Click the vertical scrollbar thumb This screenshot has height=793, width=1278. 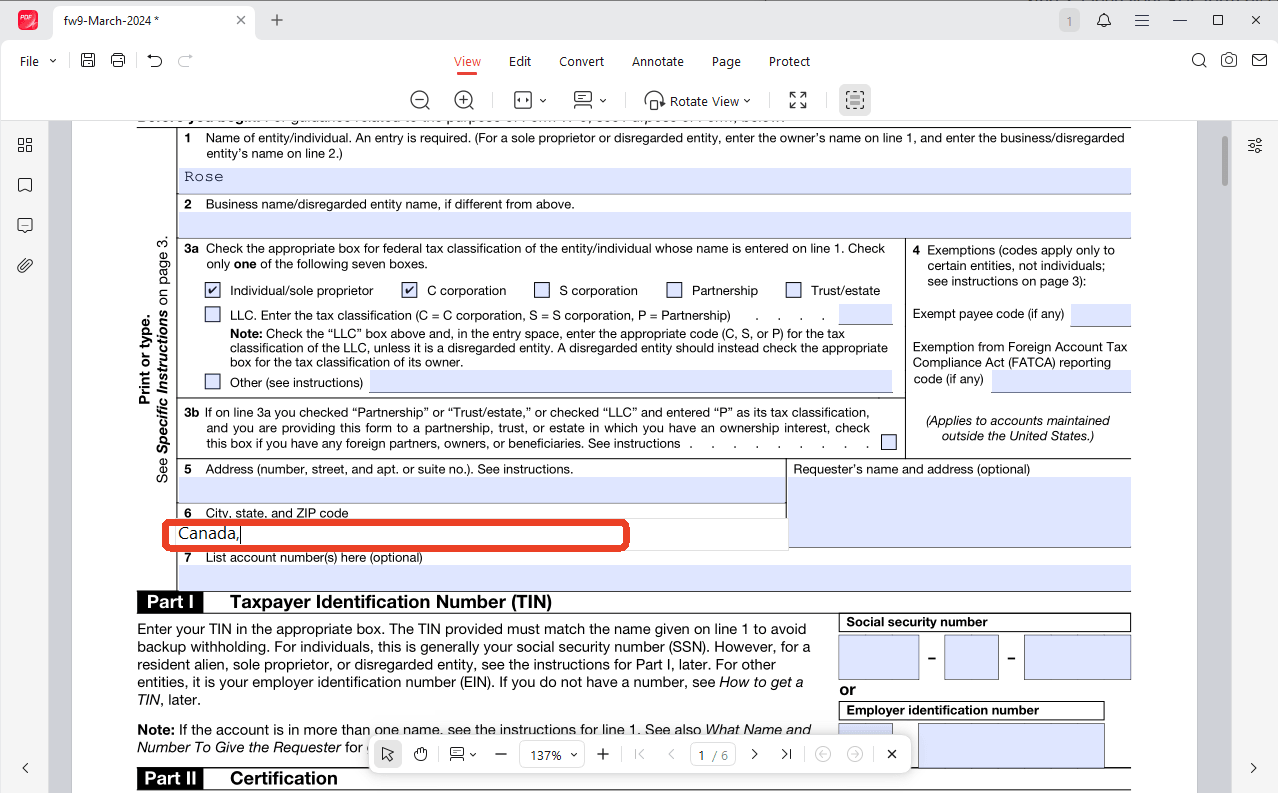pyautogui.click(x=1225, y=160)
